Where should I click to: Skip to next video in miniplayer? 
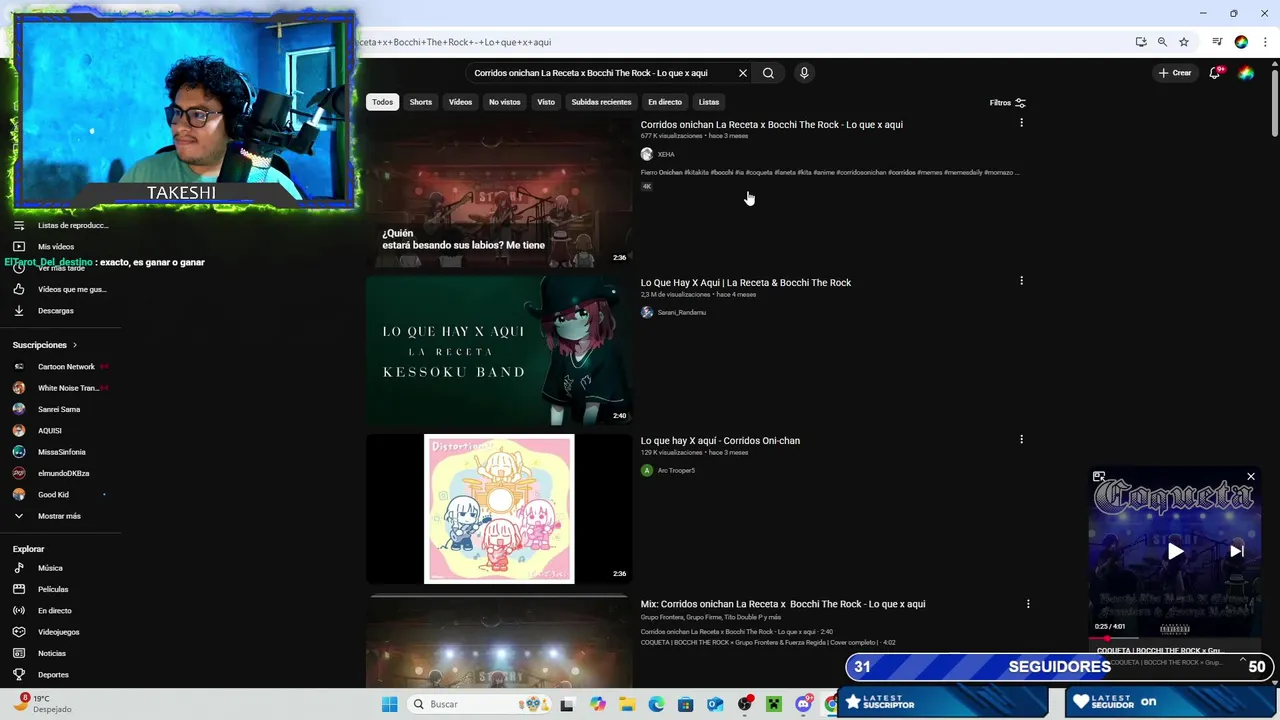pos(1237,550)
